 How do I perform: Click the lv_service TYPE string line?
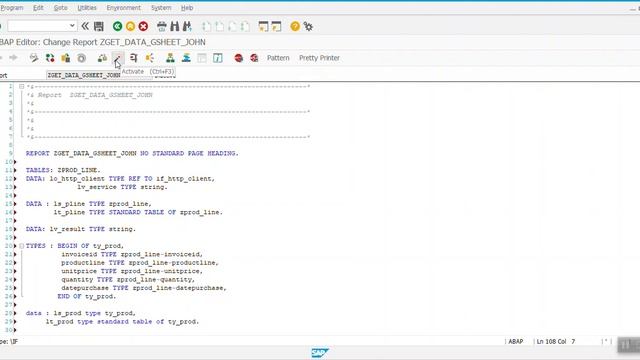[122, 187]
